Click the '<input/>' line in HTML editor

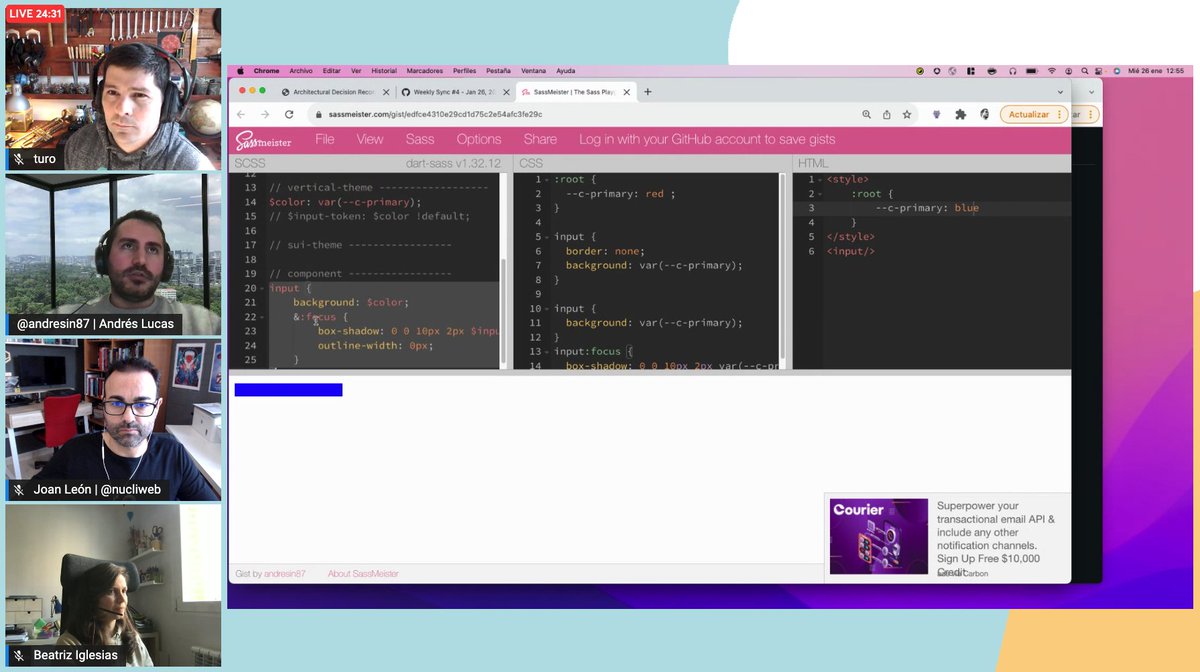[851, 251]
